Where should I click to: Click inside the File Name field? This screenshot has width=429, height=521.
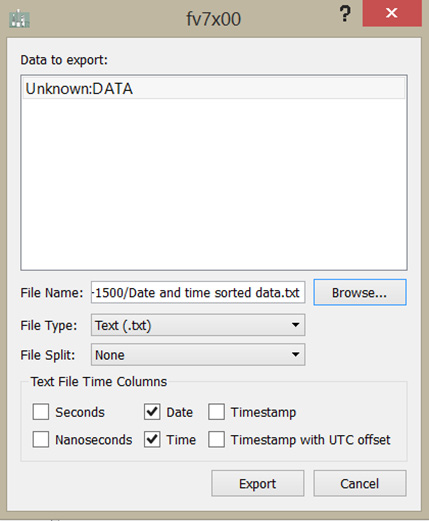coord(198,293)
